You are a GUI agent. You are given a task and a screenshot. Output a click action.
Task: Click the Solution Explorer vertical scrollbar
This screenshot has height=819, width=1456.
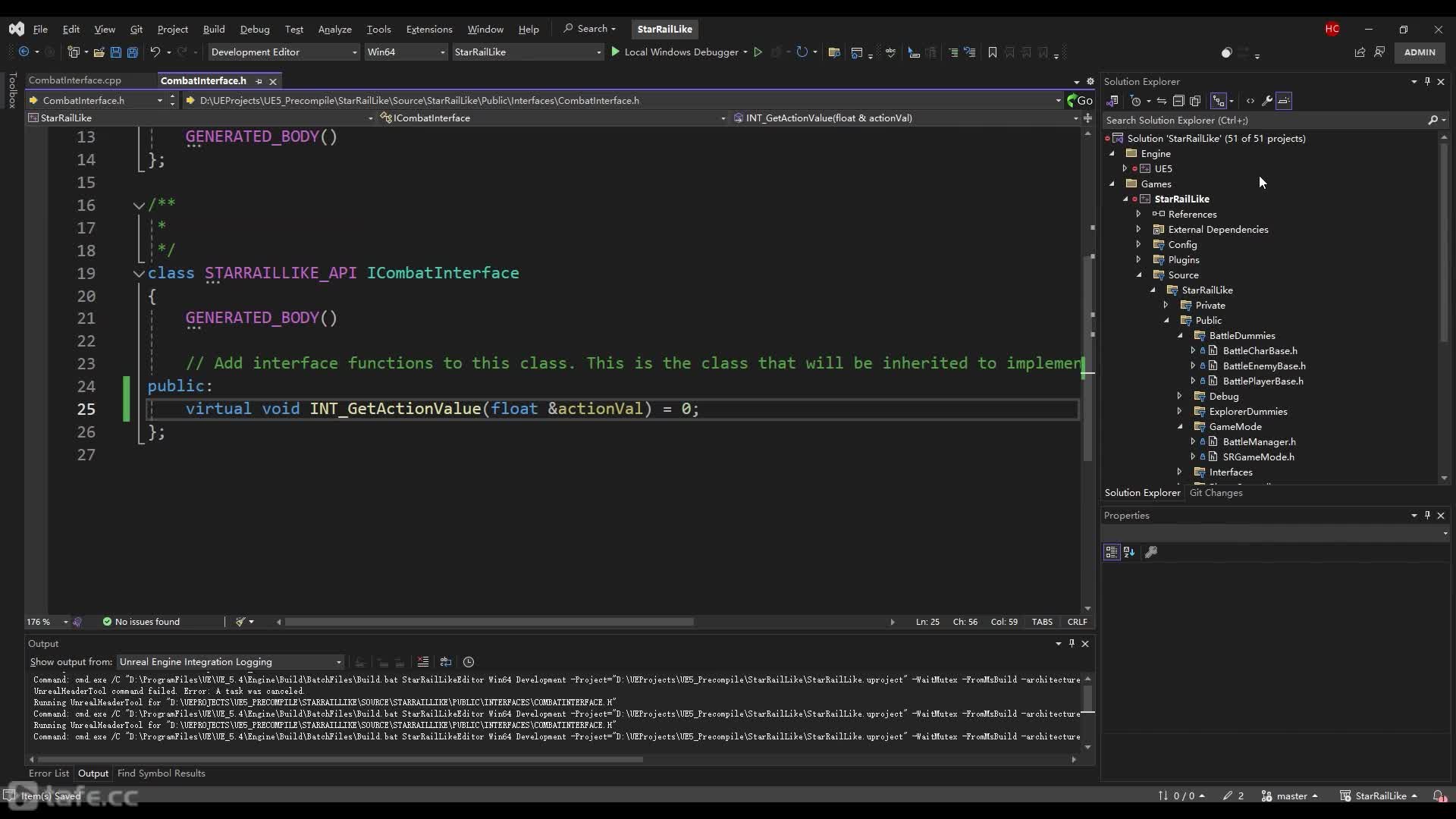(1444, 243)
